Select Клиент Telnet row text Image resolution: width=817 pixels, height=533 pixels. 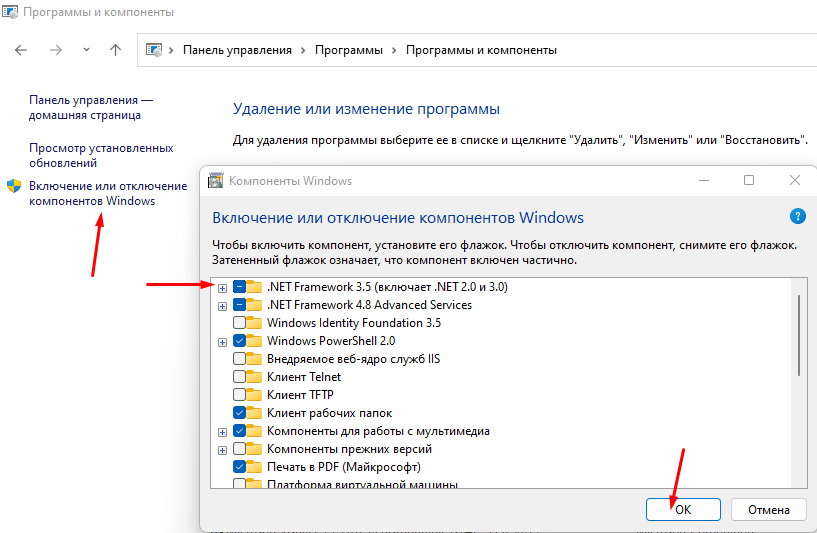[304, 377]
